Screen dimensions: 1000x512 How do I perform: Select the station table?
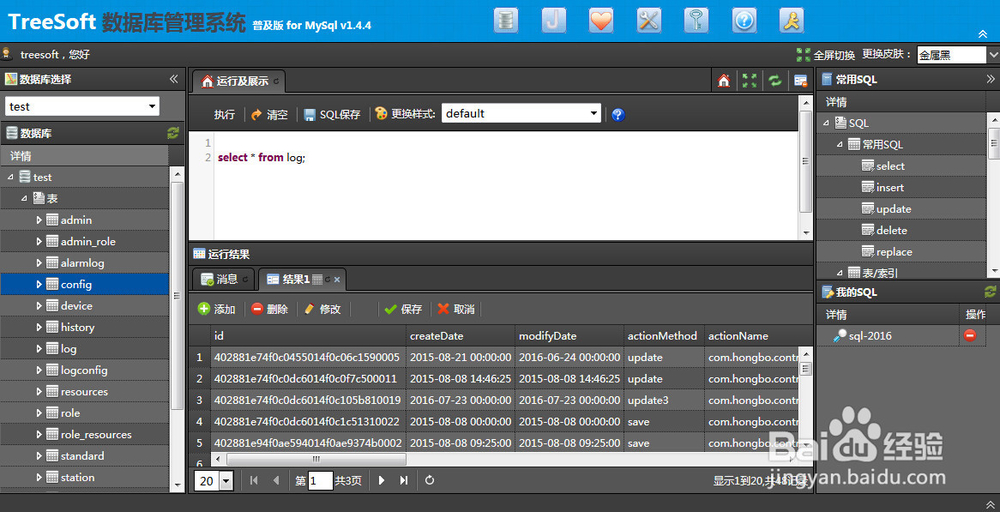[77, 477]
